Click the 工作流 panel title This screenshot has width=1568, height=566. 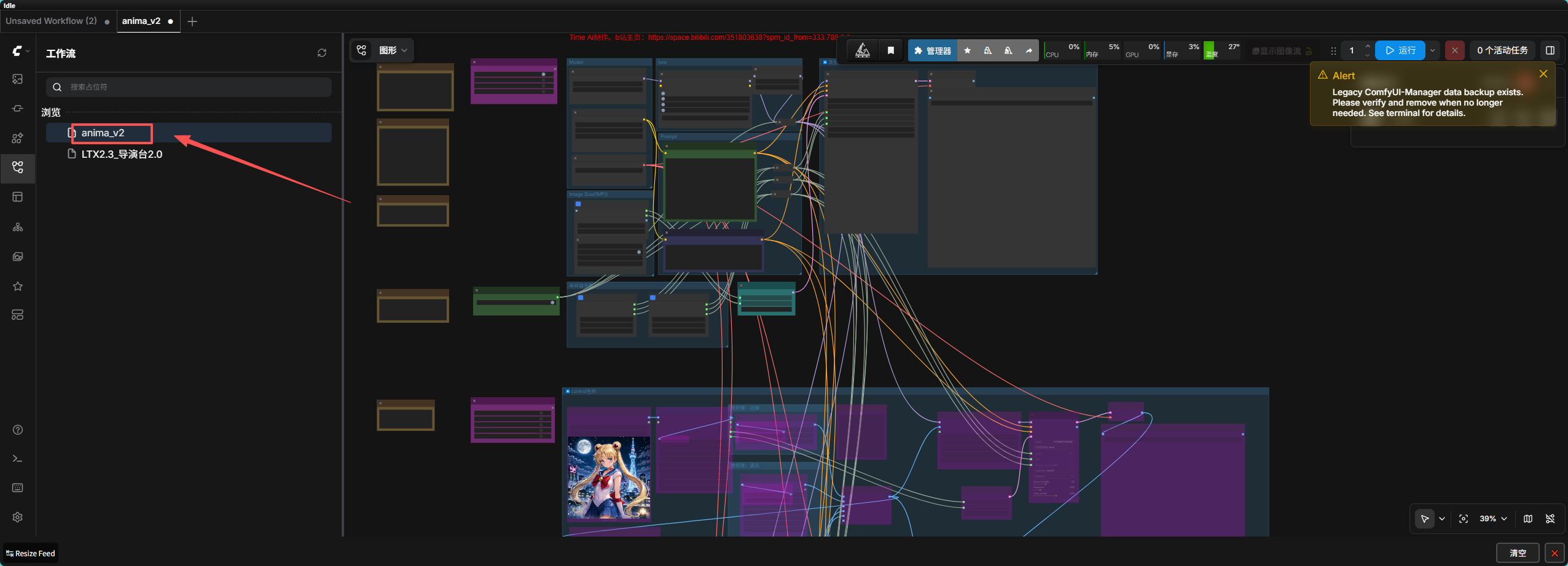(x=61, y=53)
